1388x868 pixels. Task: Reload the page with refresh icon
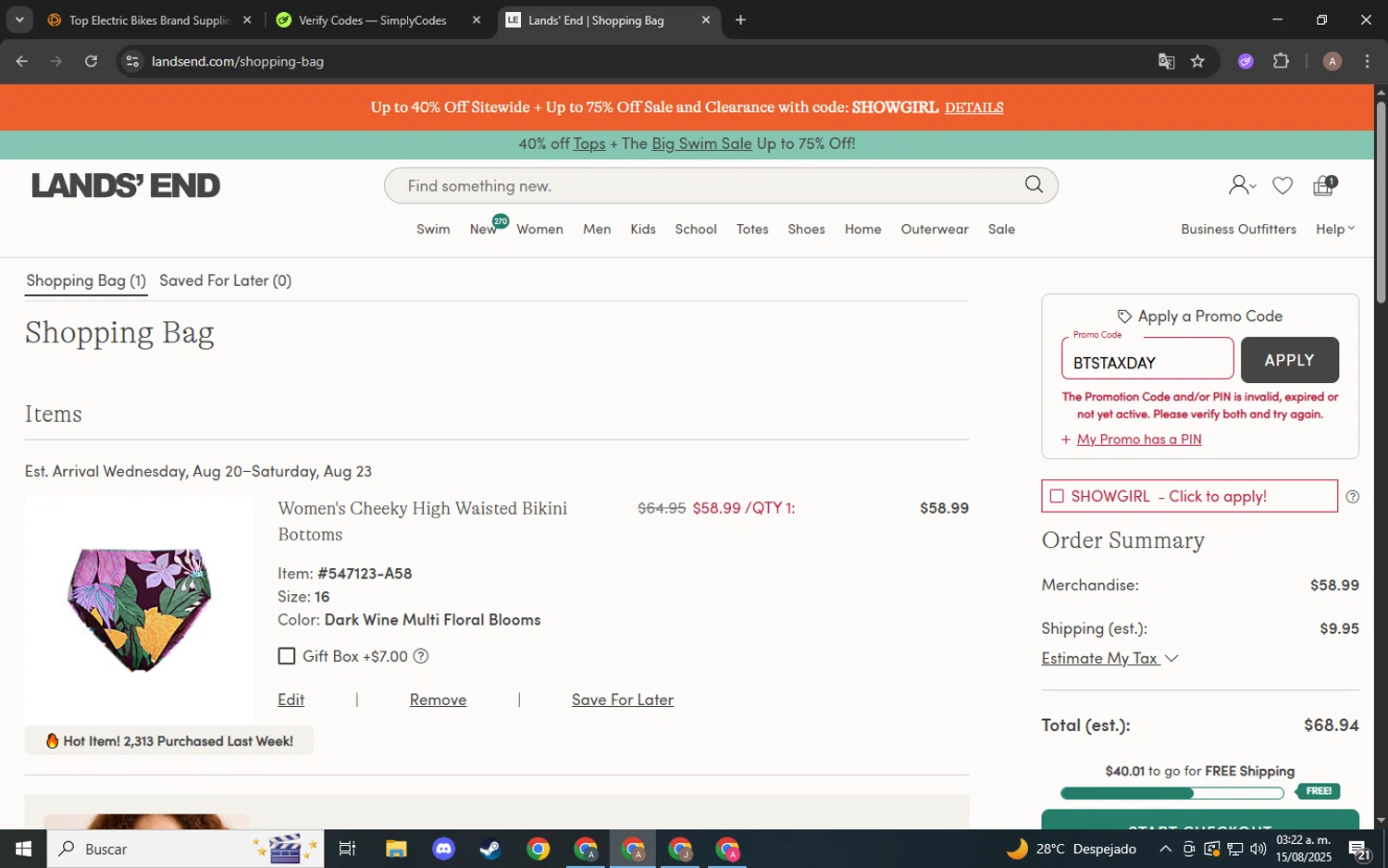tap(91, 61)
